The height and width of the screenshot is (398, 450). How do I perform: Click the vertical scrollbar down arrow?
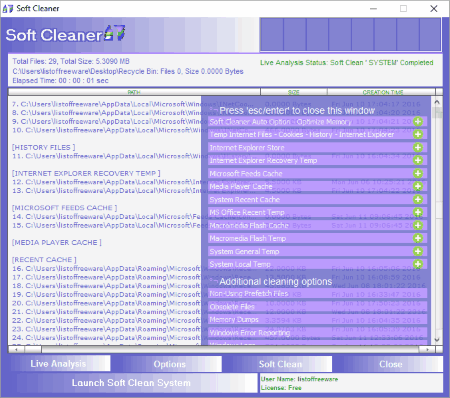[437, 340]
